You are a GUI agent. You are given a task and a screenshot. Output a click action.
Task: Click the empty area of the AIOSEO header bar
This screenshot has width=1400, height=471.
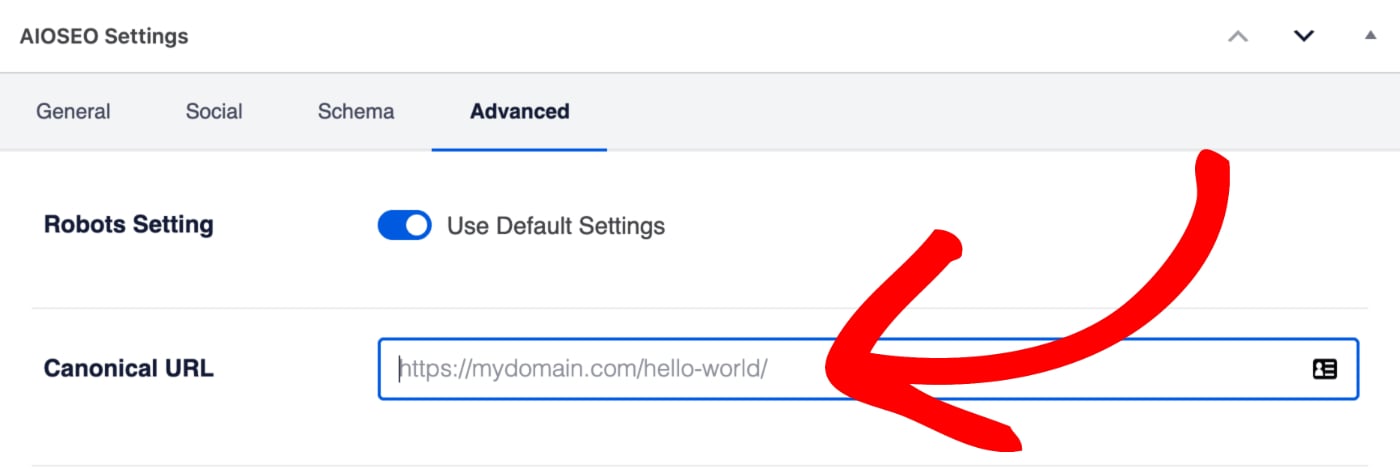(x=700, y=36)
